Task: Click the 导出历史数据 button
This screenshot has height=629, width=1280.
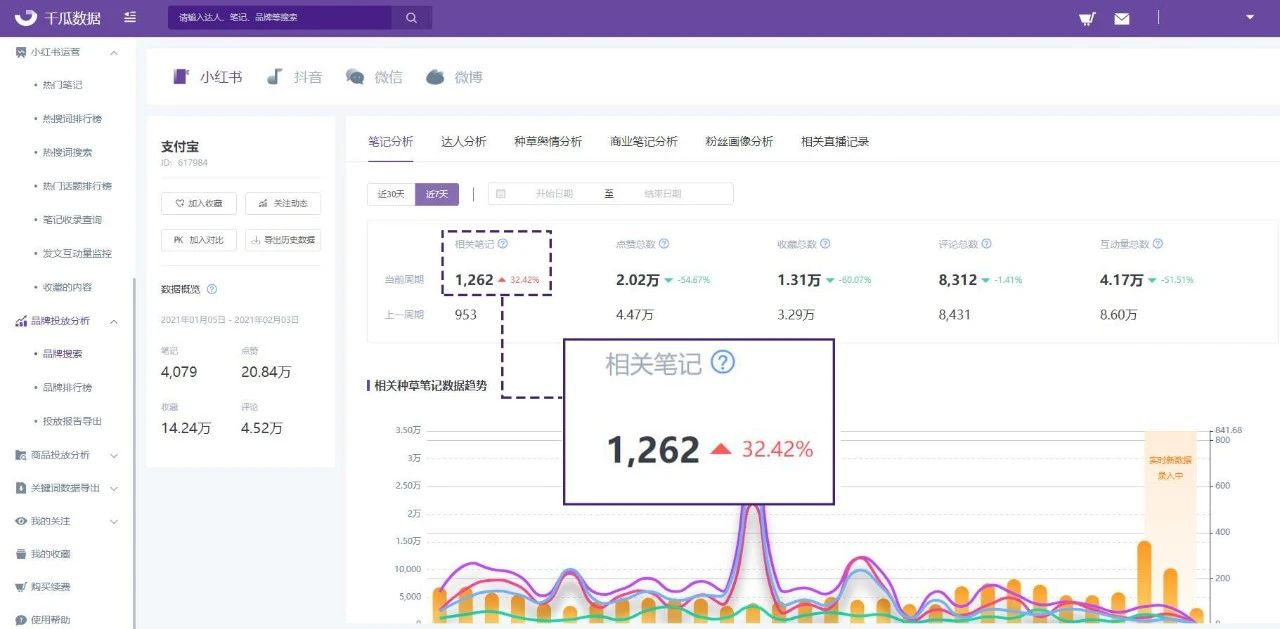Action: tap(283, 240)
